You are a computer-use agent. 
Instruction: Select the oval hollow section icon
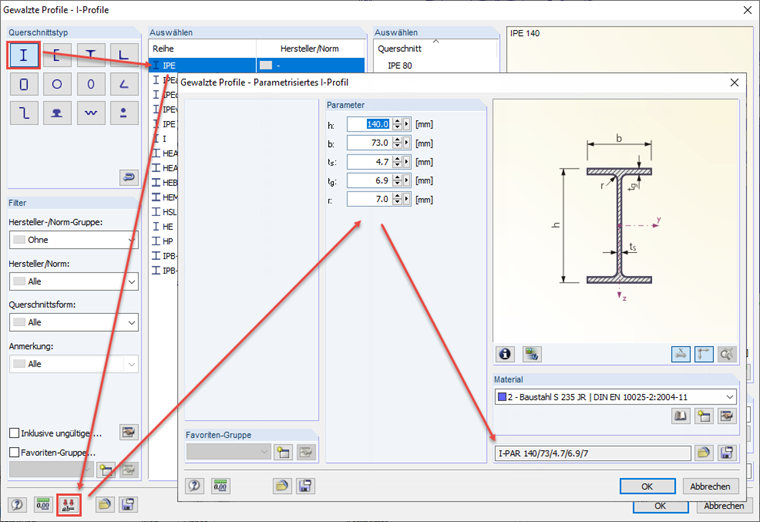91,84
